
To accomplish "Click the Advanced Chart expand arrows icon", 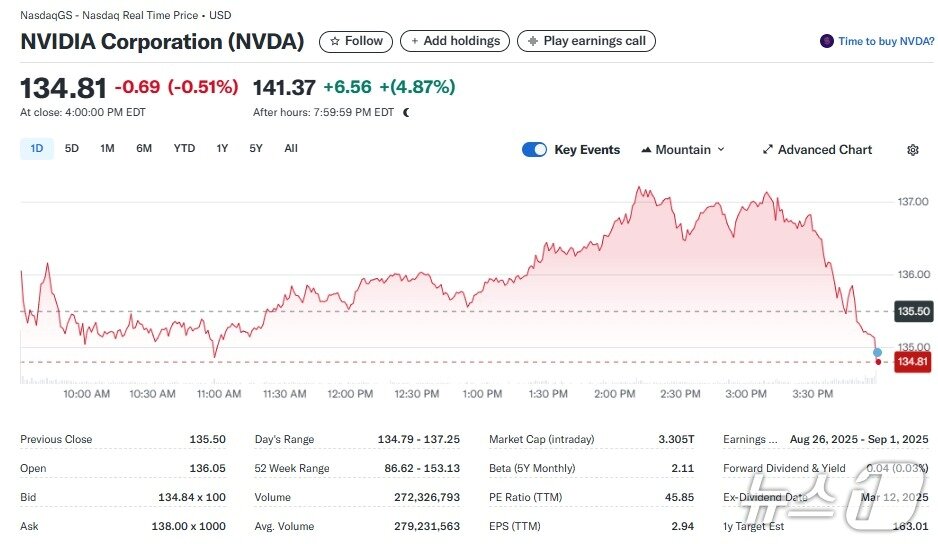I will coord(768,150).
